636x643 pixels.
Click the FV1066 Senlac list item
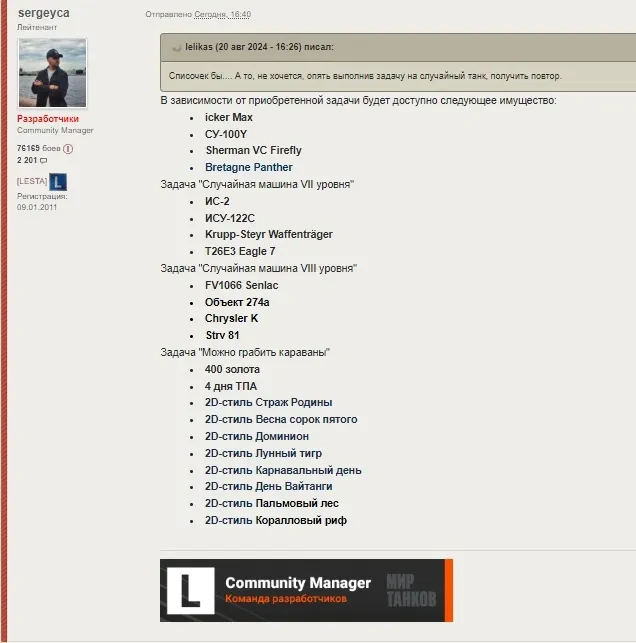(243, 285)
